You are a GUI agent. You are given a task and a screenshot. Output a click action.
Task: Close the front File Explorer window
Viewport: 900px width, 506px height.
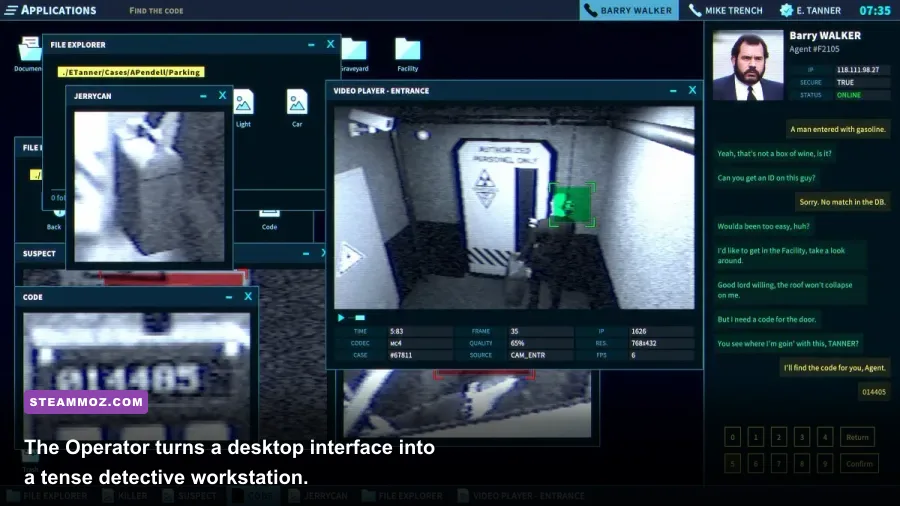click(331, 44)
